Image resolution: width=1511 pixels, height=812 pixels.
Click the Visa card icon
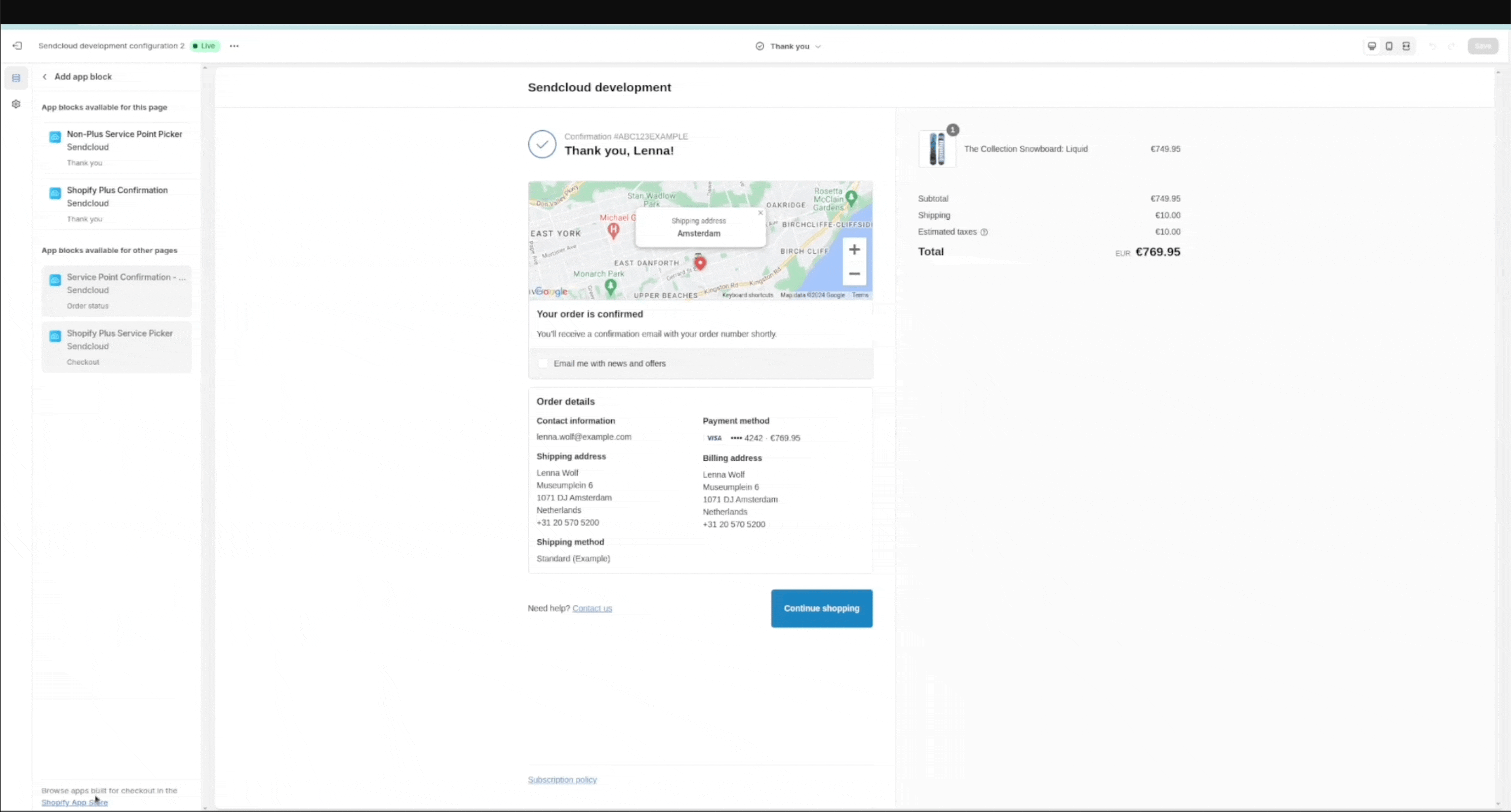(x=714, y=438)
